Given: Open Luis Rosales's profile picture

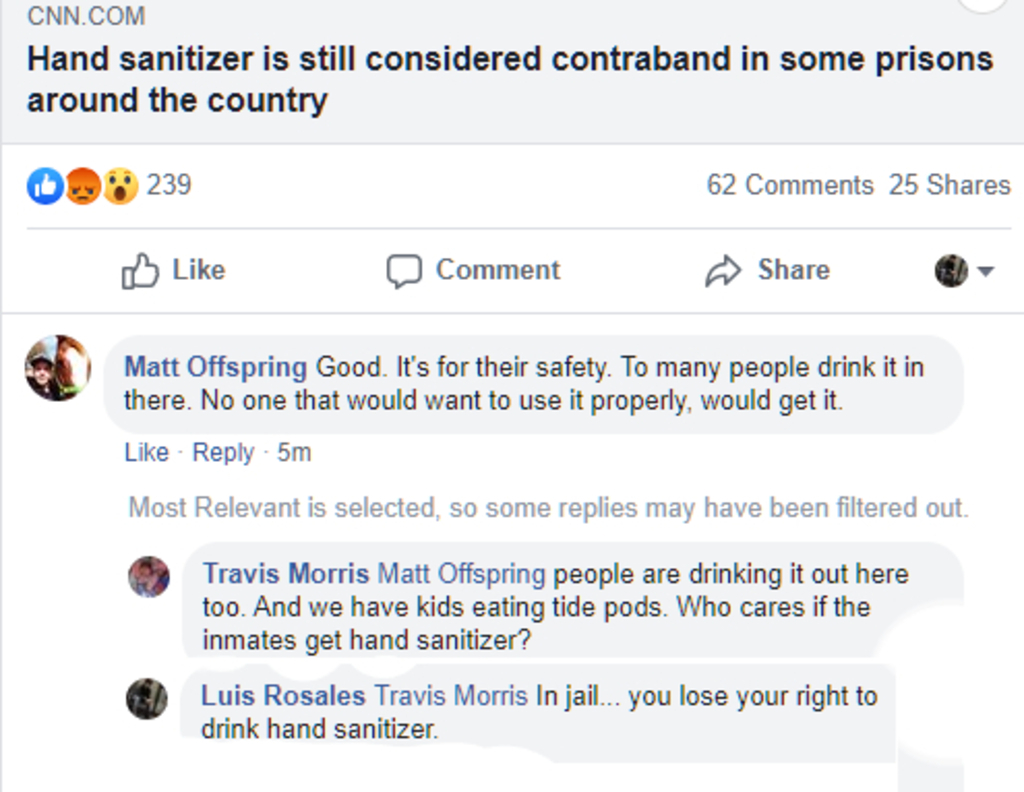Looking at the screenshot, I should point(146,698).
